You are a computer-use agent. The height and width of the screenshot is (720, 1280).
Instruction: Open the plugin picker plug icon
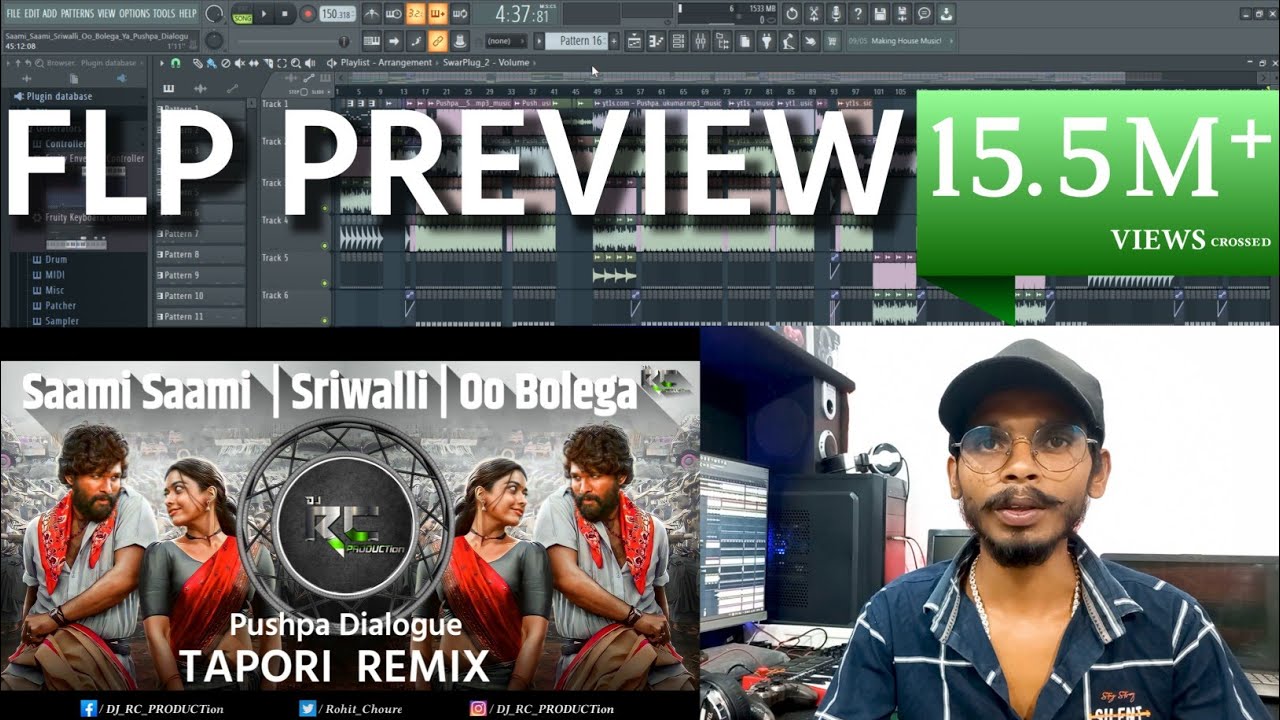[767, 41]
